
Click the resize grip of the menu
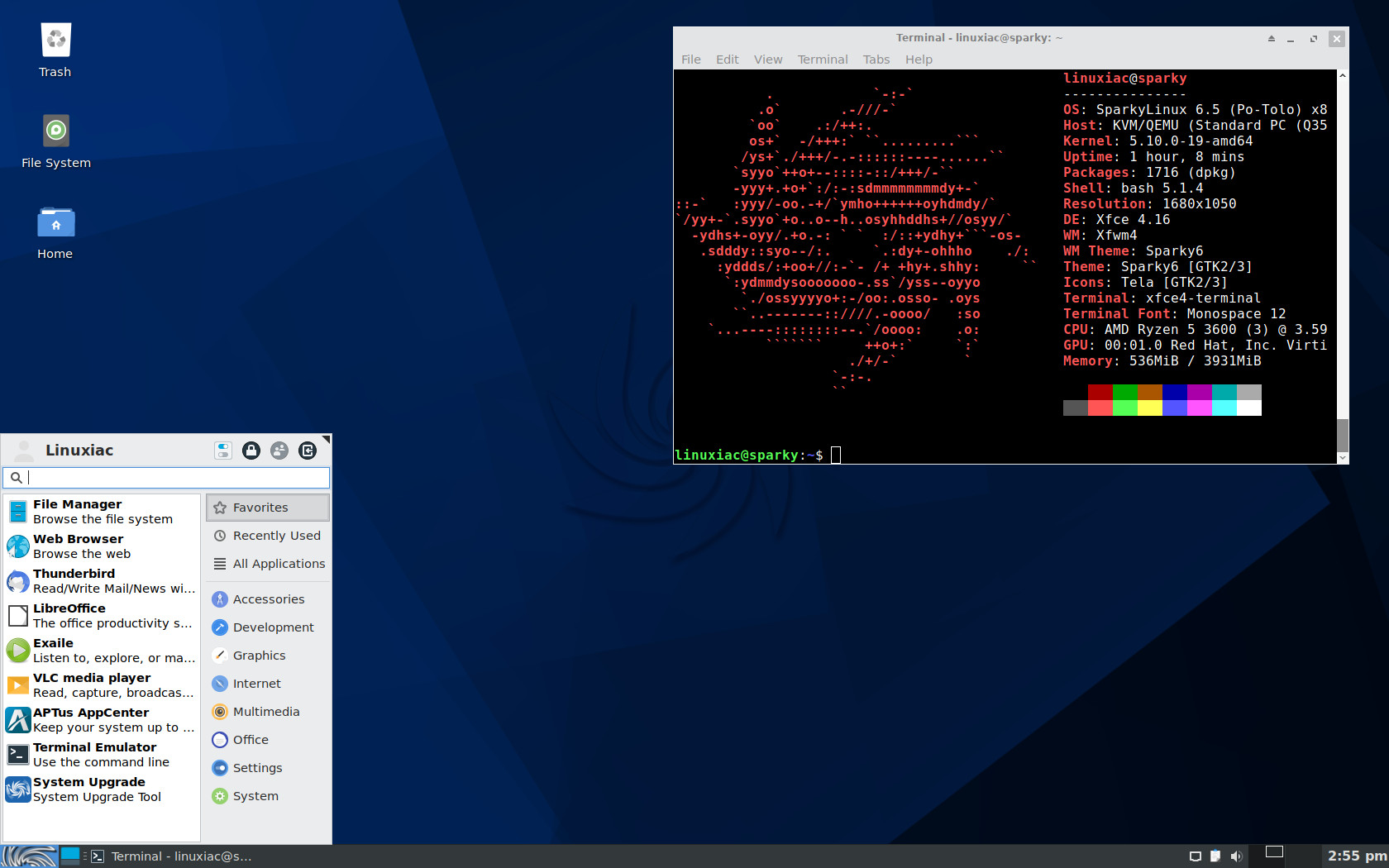[x=327, y=439]
